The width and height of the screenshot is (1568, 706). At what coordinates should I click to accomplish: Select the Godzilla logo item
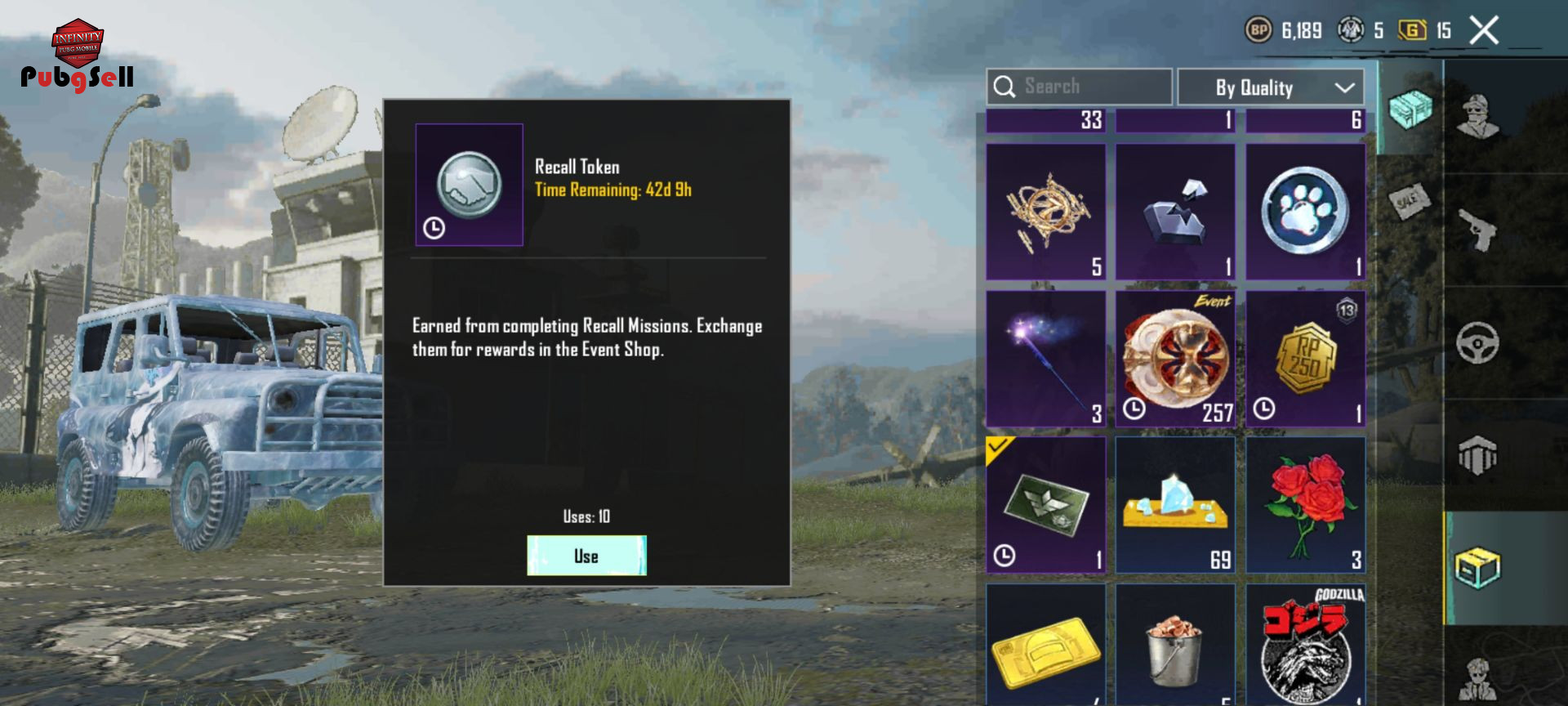[x=1305, y=645]
